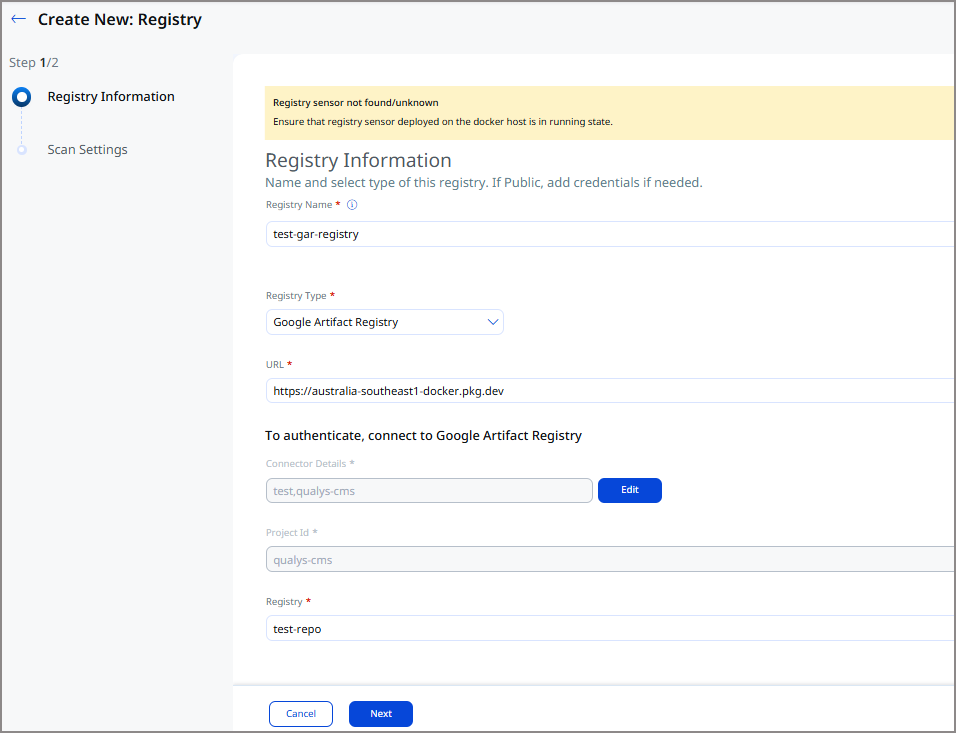Click the 'Registry Information' section heading
The image size is (956, 733).
point(358,160)
